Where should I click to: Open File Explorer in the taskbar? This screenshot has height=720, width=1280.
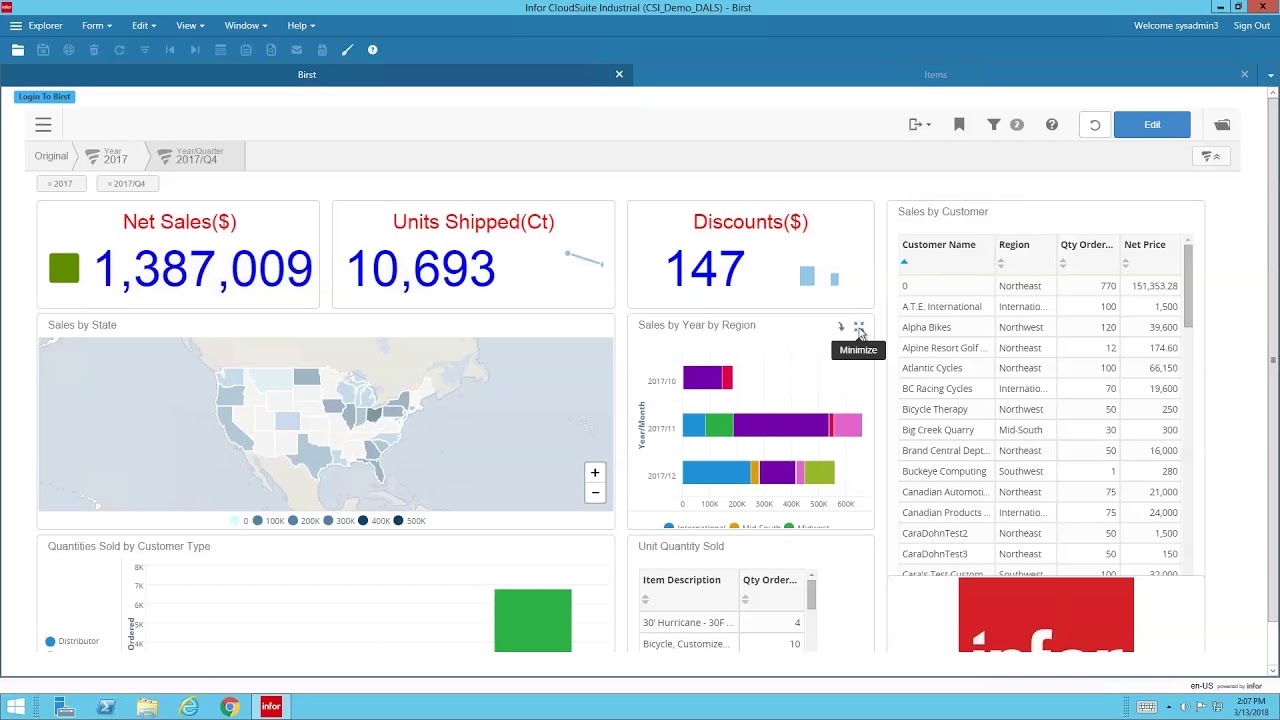[x=147, y=707]
